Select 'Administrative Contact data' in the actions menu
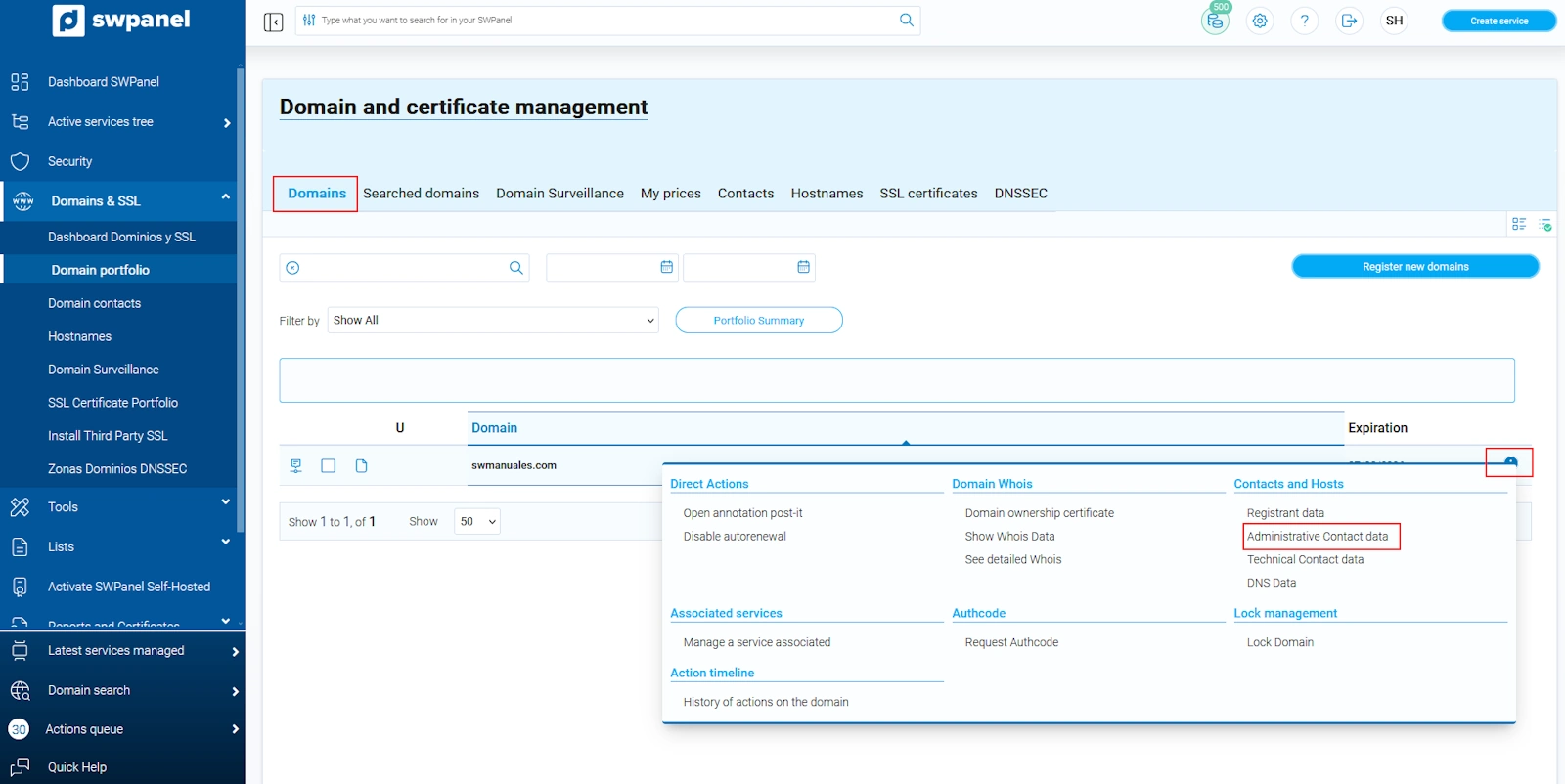1565x784 pixels. [x=1317, y=537]
